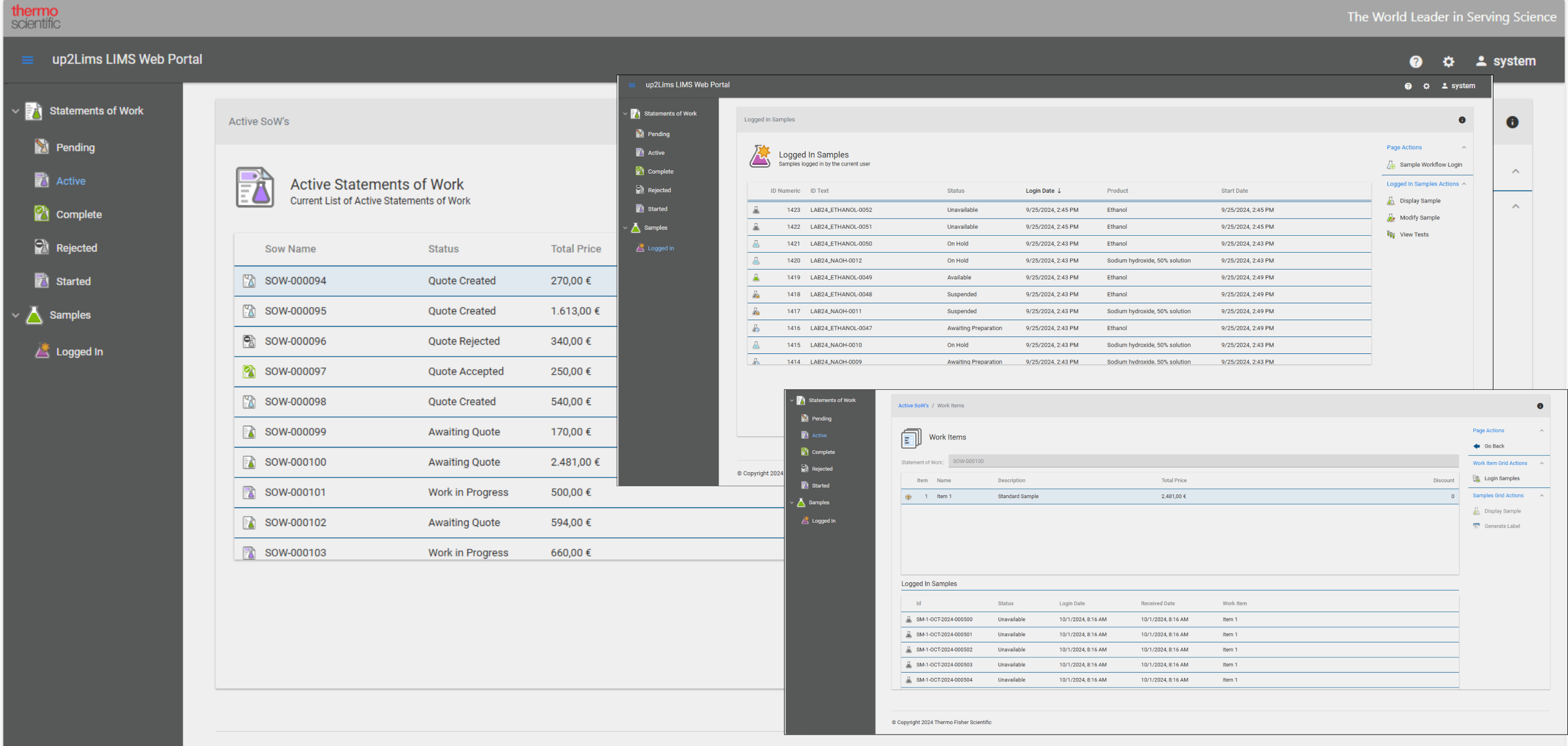
Task: Open the help question-mark icon in main header
Action: 1416,62
